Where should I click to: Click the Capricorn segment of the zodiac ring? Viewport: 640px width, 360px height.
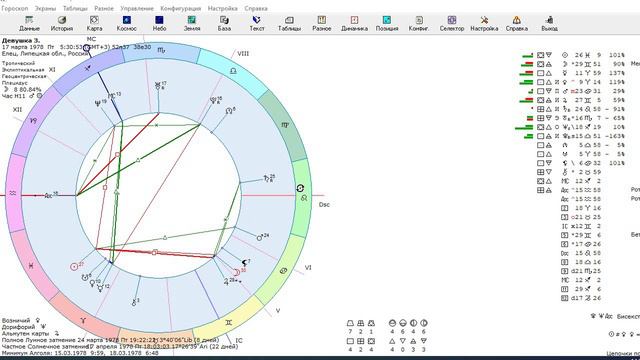coord(33,121)
